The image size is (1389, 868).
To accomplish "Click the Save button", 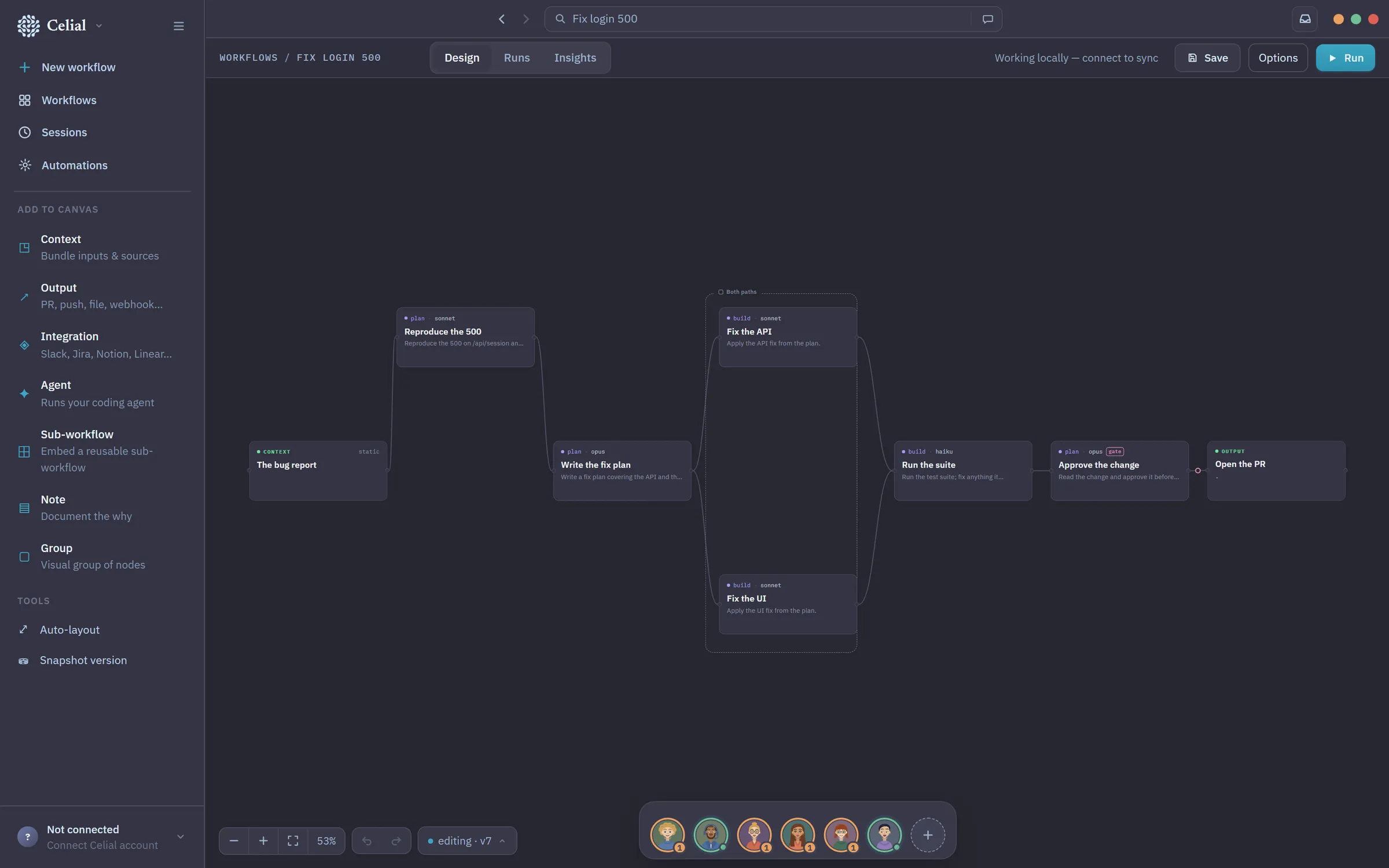I will (1207, 58).
